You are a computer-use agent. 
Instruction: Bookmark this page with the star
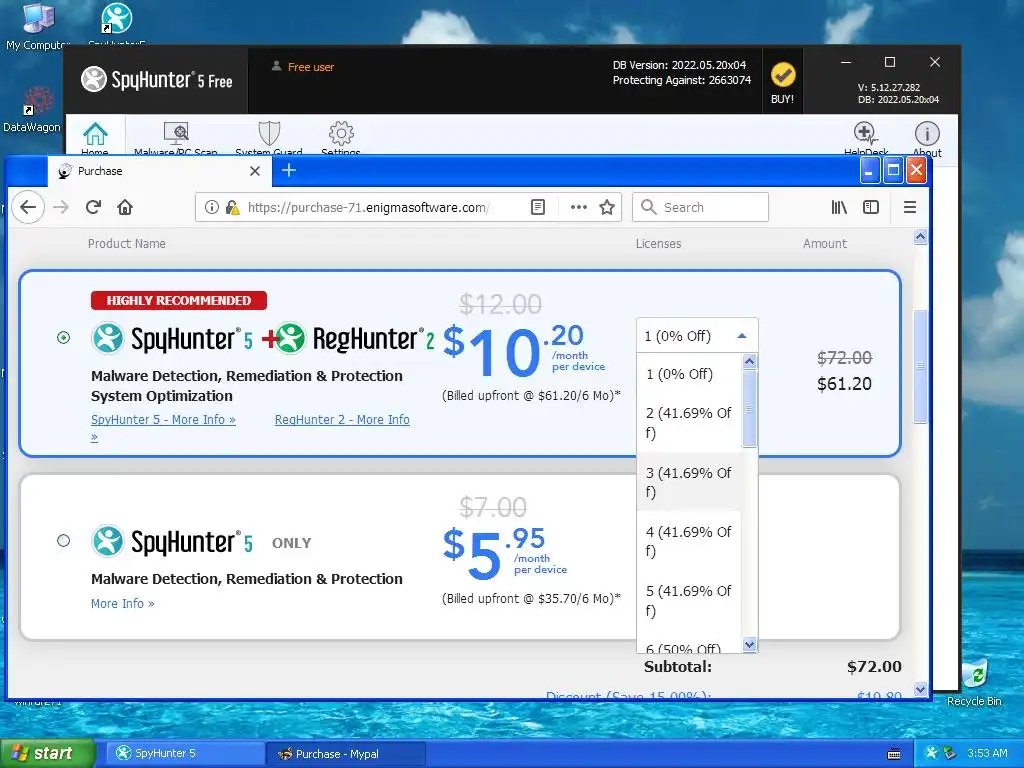pos(607,207)
